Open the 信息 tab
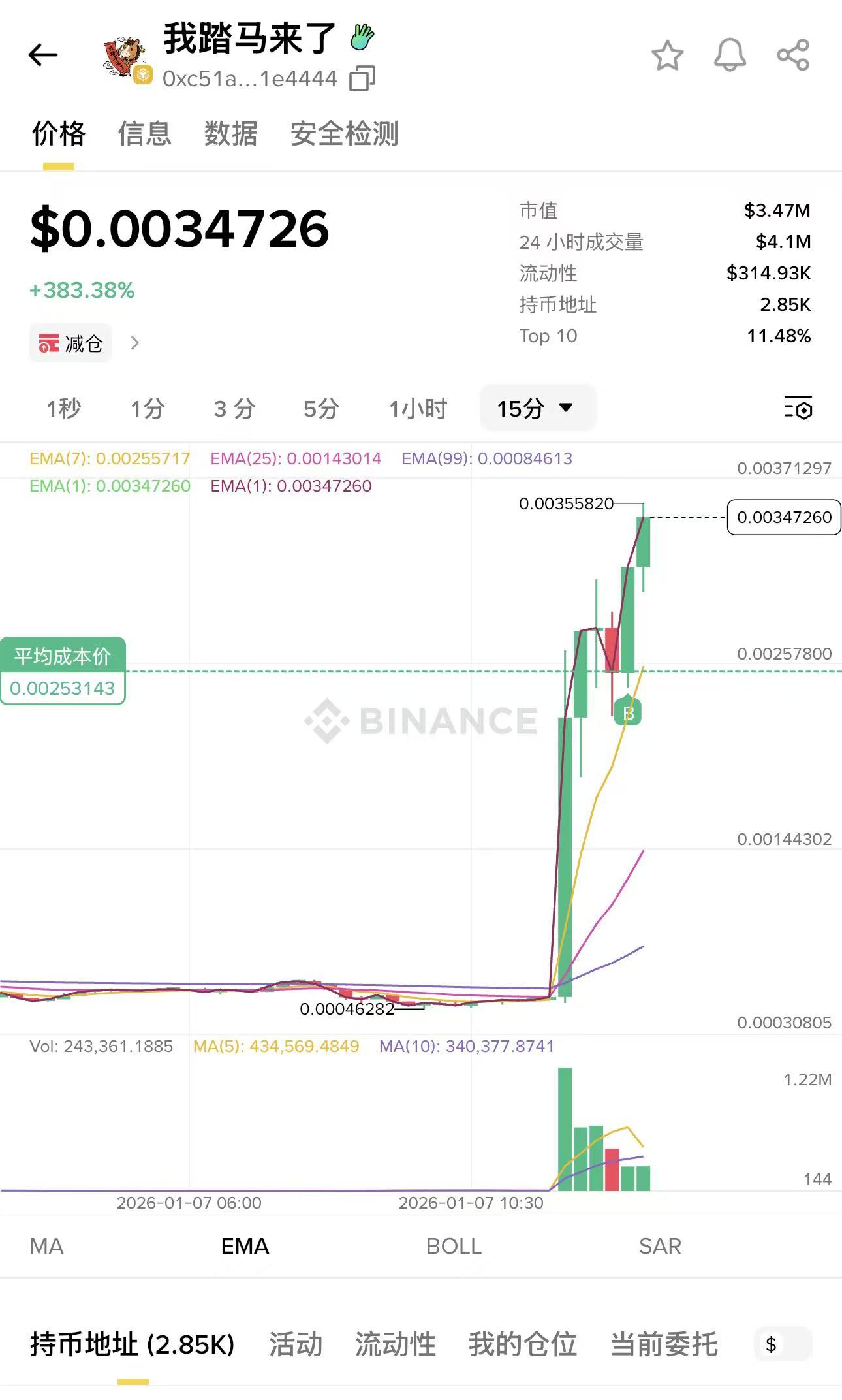Screen dimensions: 842x1400 coord(144,135)
